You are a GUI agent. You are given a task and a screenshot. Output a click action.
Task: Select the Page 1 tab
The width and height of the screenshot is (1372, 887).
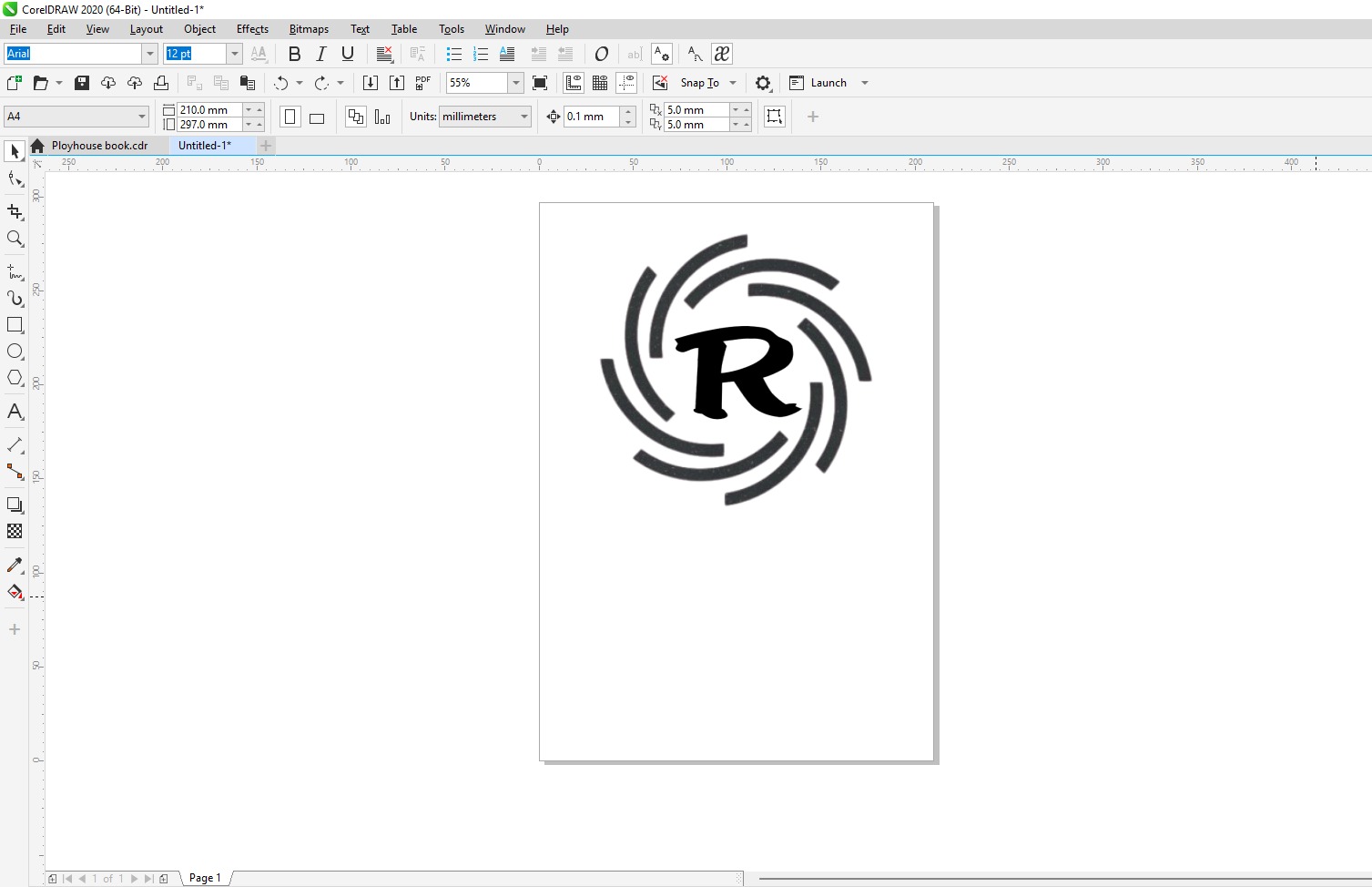pos(206,878)
